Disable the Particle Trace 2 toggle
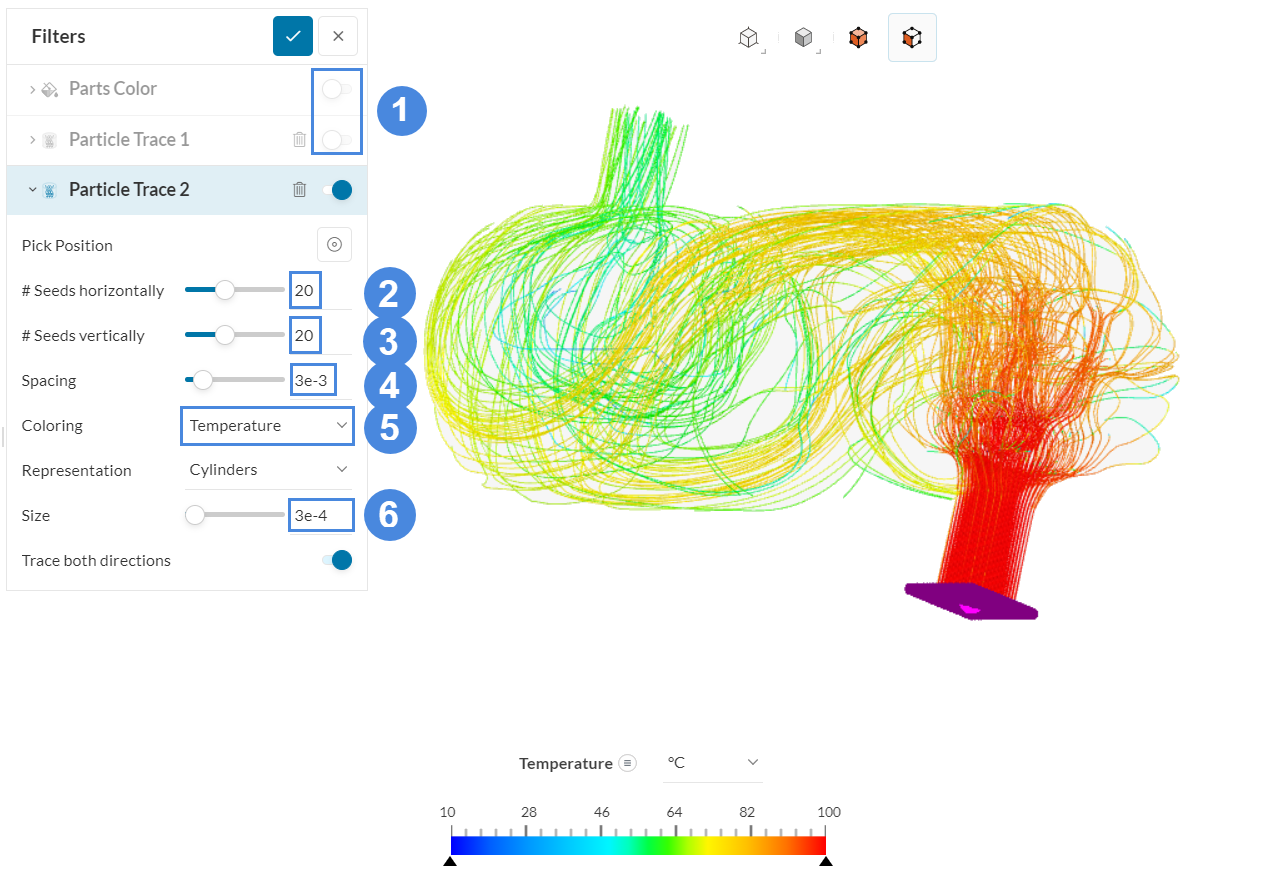 [x=337, y=190]
